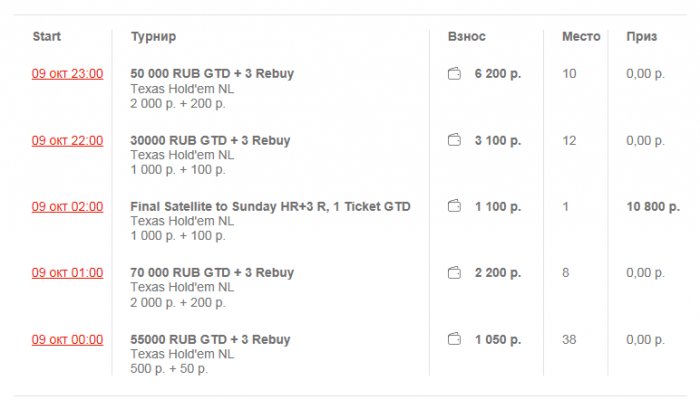Click wallet icon beside 1 100 р. buy-in
This screenshot has height=409, width=700.
point(454,207)
